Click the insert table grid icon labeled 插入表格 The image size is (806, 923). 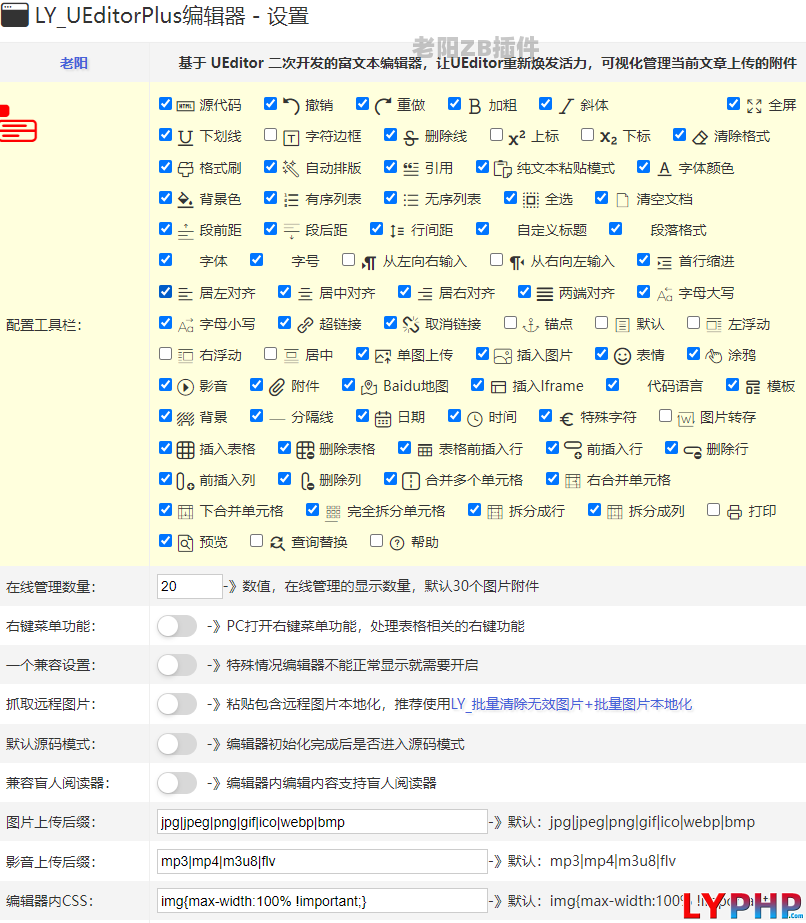pos(185,449)
